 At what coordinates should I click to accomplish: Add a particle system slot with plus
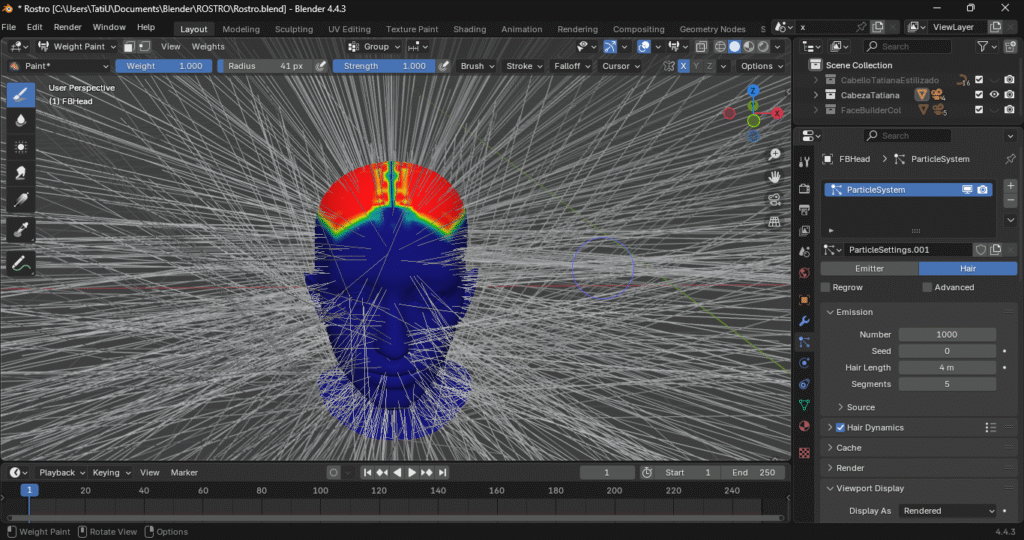1010,186
